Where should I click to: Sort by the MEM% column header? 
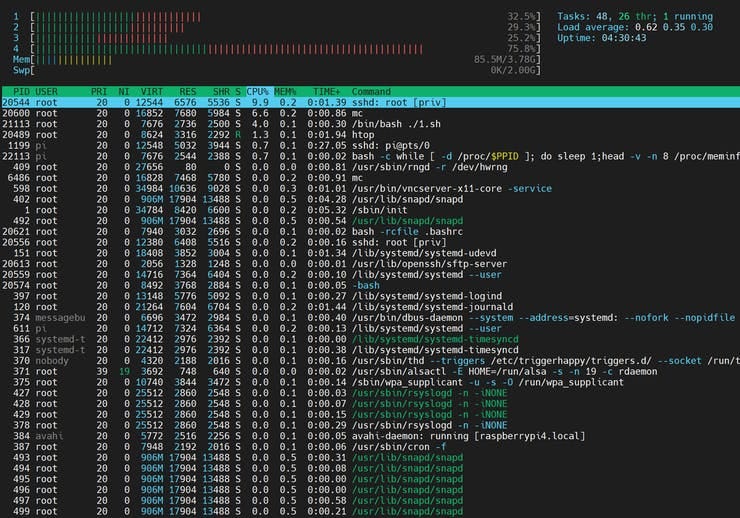tap(285, 92)
